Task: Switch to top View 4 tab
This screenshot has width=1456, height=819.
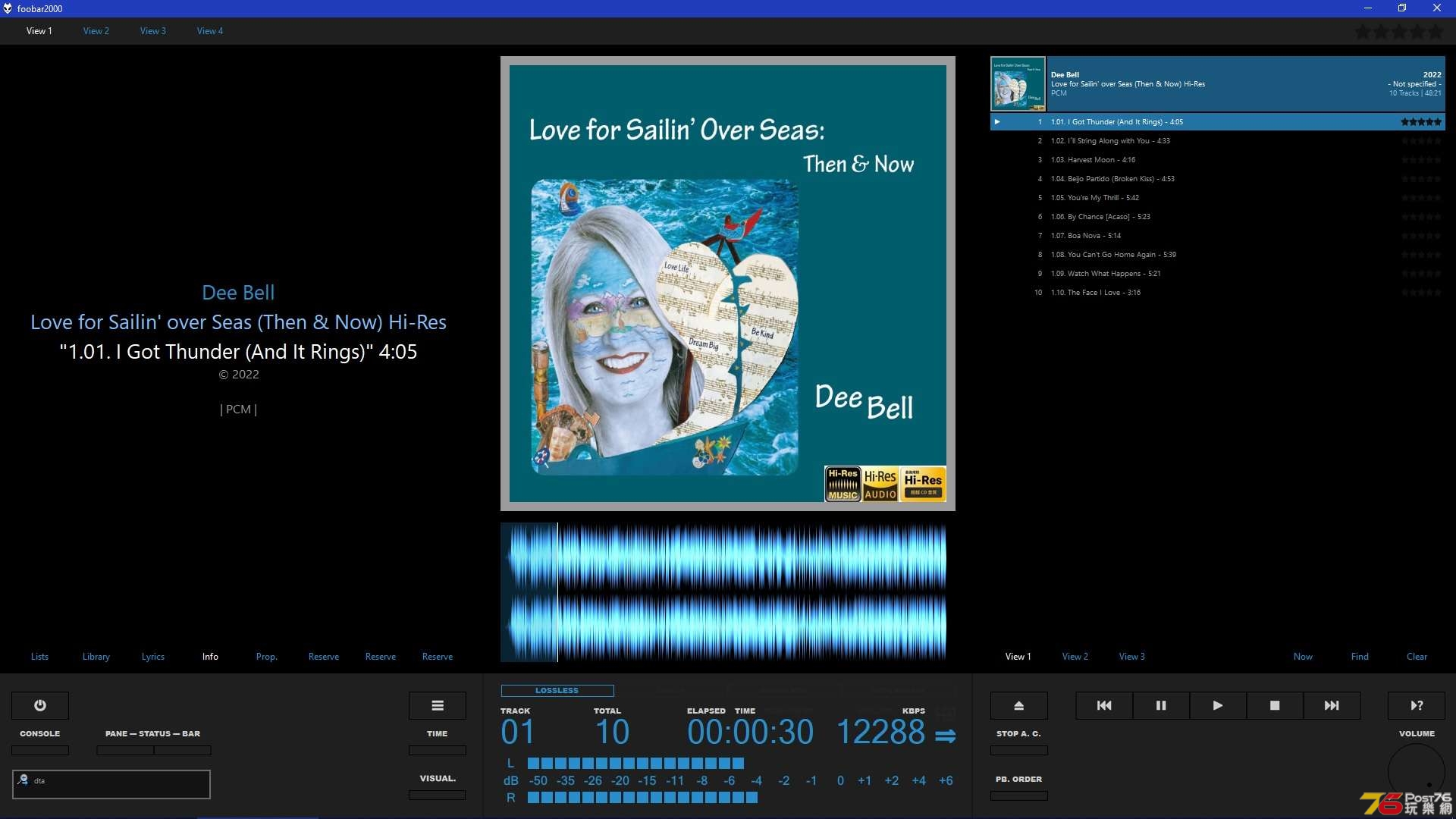Action: (x=210, y=31)
